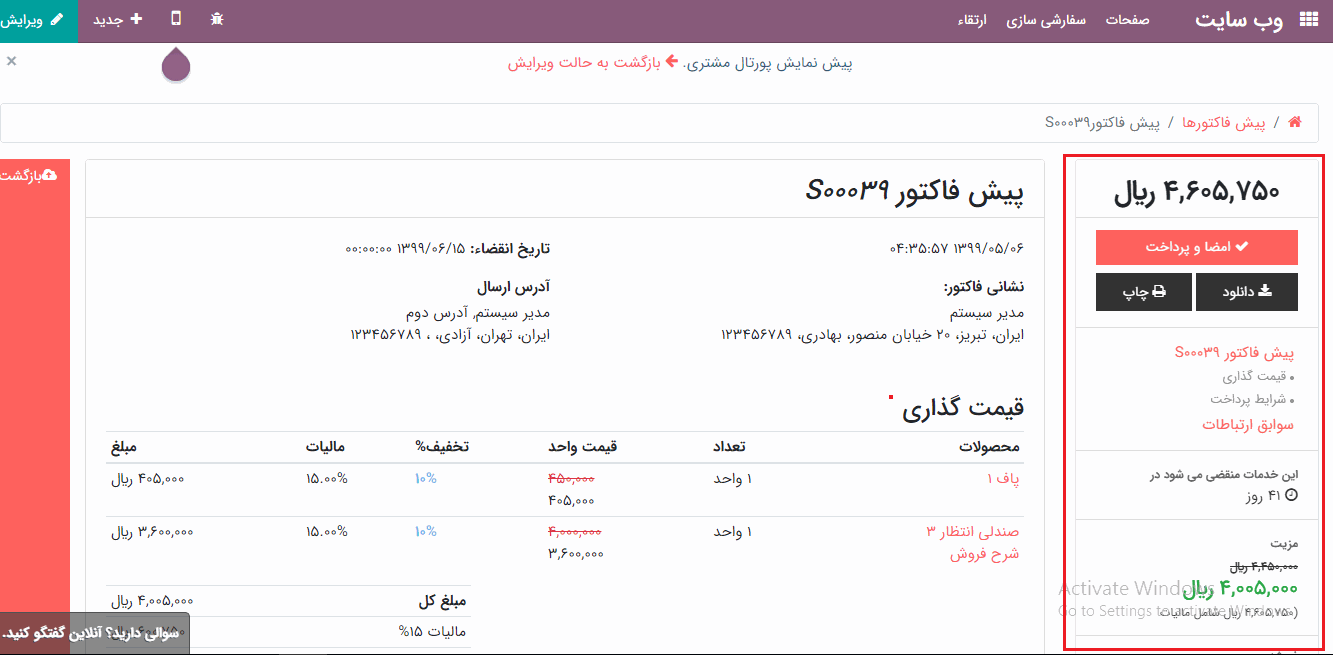This screenshot has height=655, width=1333.
Task: Click the clock icon next to ۴۱ روز
Action: pyautogui.click(x=1291, y=495)
